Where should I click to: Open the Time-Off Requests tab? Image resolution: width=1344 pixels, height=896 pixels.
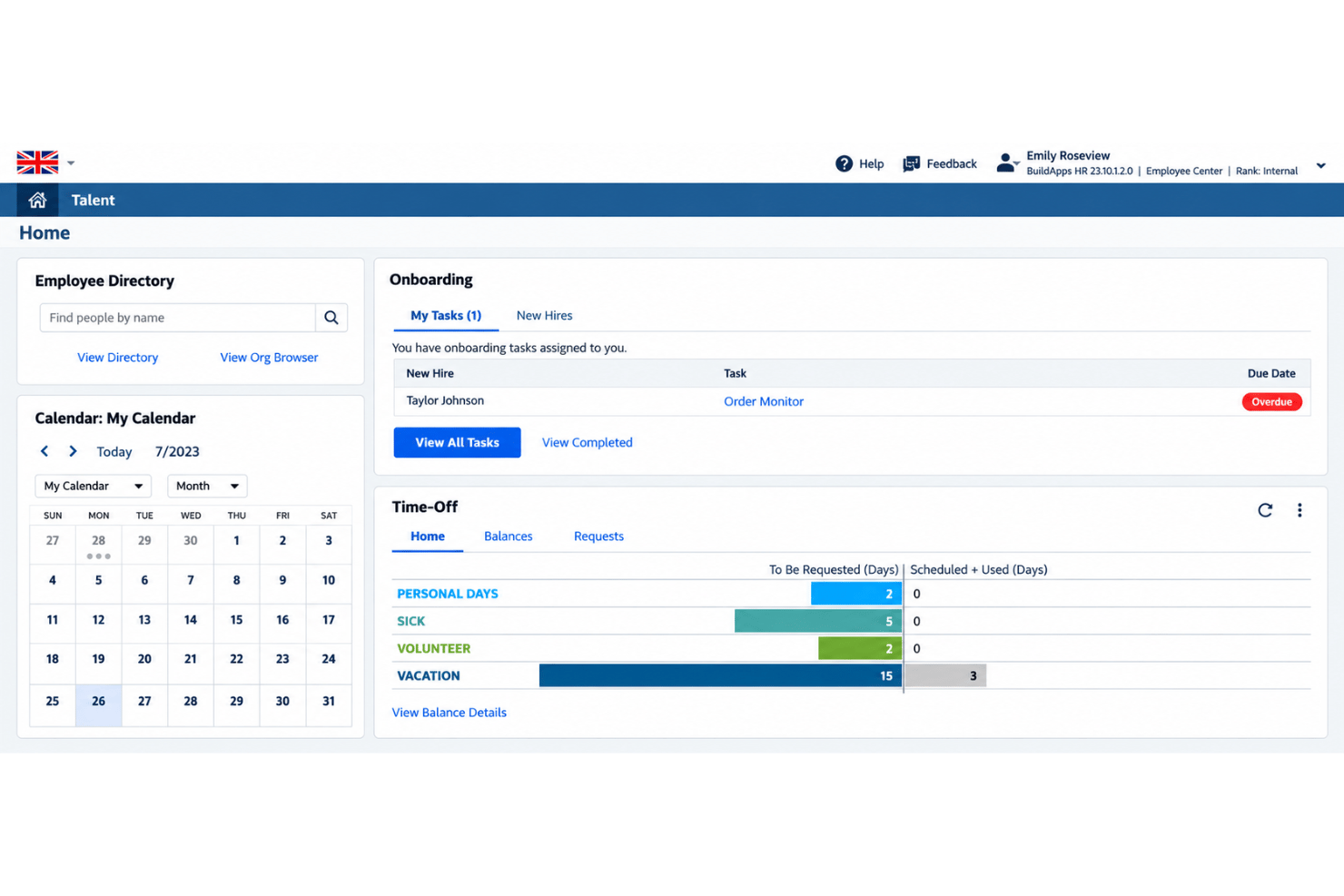click(x=598, y=537)
